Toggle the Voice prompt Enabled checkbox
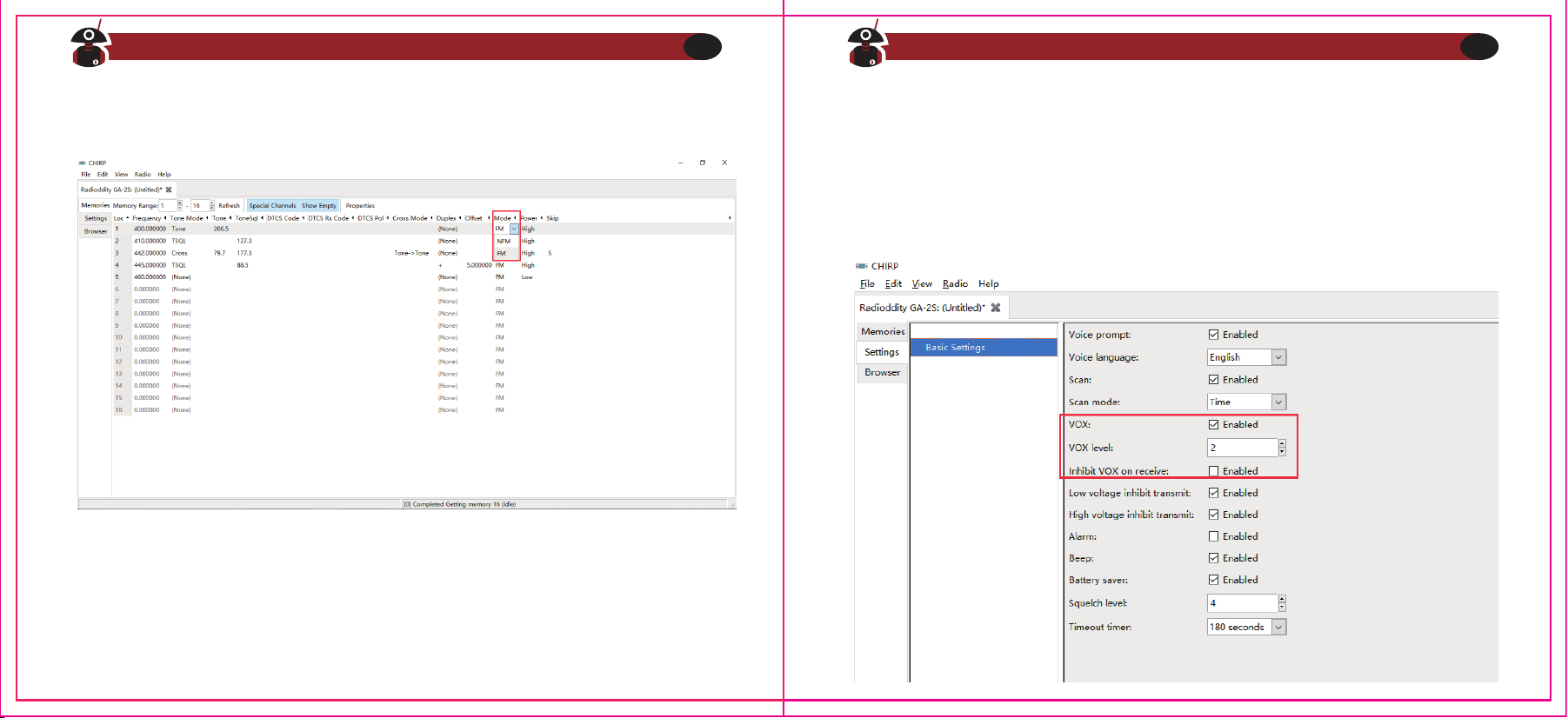 (x=1213, y=335)
